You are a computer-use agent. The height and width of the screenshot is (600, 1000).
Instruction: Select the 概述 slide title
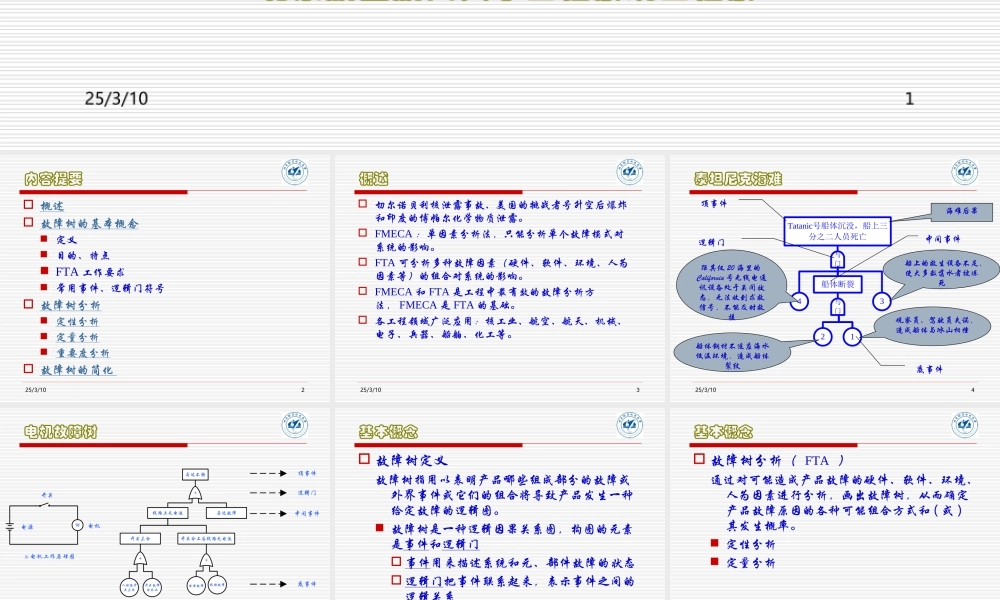374,179
